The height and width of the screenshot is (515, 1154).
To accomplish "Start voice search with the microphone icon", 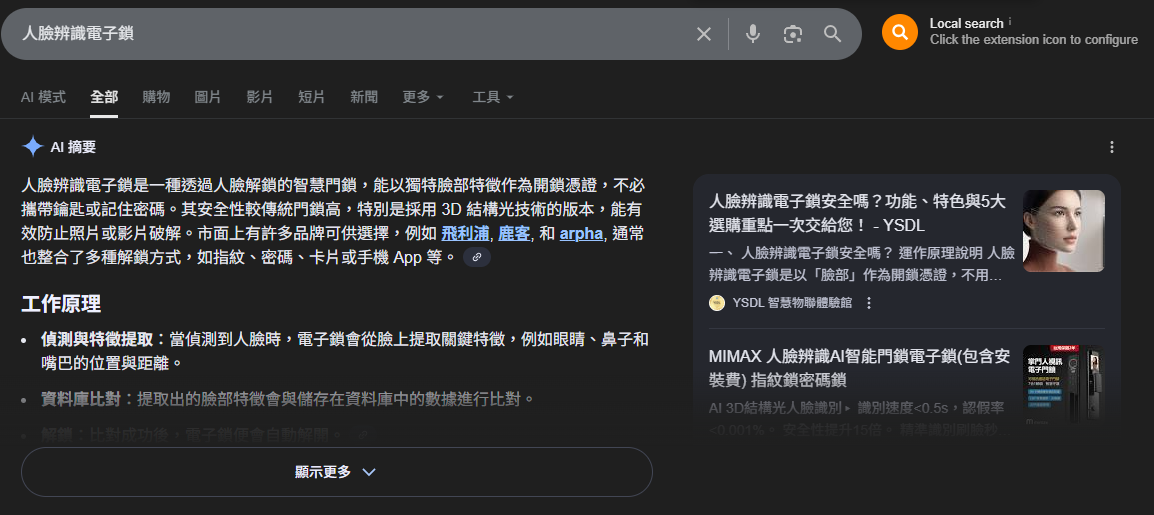I will coord(752,34).
